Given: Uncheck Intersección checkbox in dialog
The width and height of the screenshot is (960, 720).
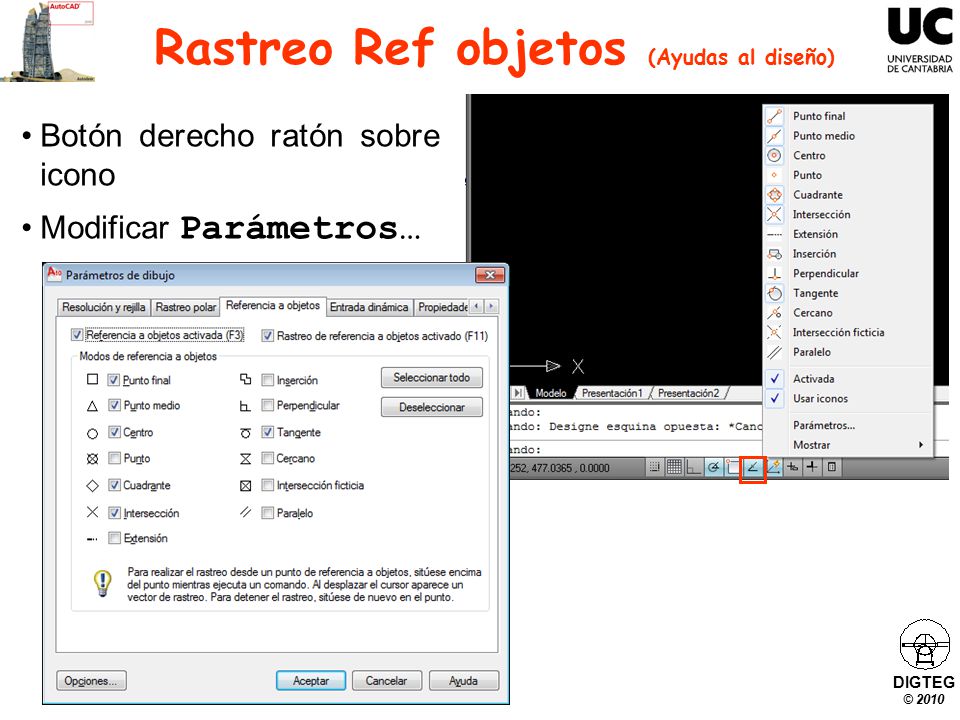Looking at the screenshot, I should 114,512.
